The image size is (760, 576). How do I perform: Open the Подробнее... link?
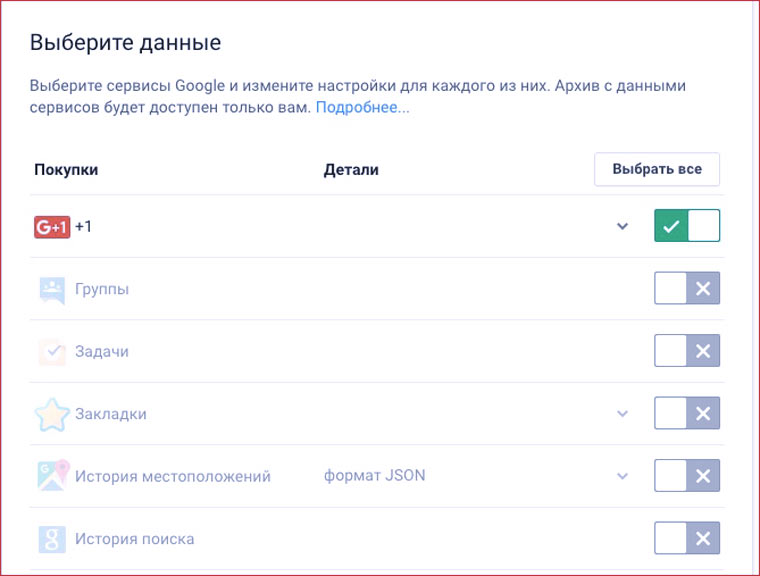coord(362,107)
